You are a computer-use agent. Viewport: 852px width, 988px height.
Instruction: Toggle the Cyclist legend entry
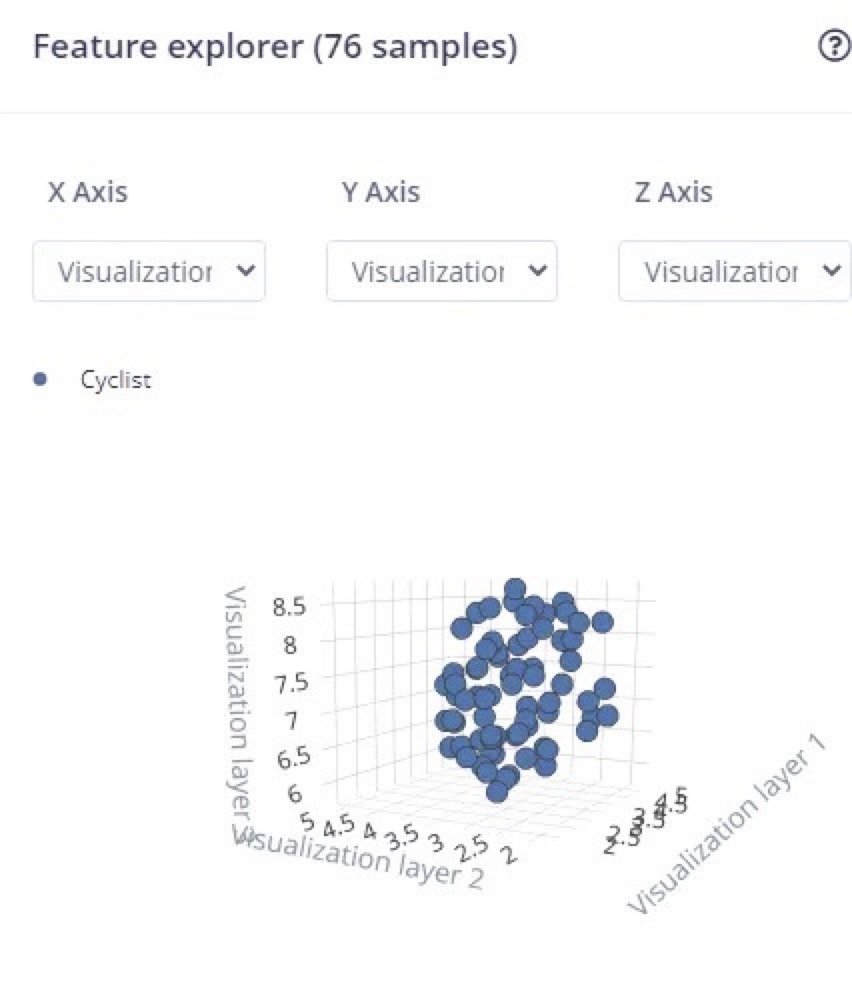(x=115, y=380)
